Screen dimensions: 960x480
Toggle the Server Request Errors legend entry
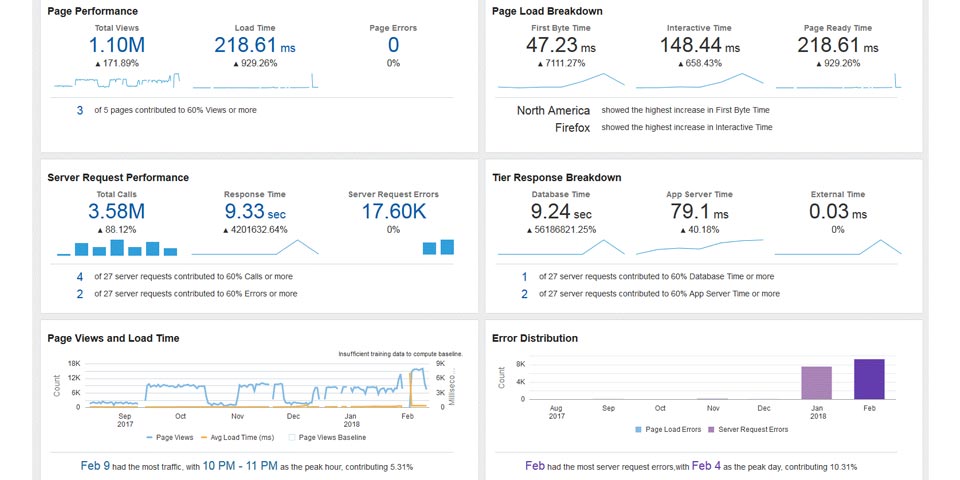[x=750, y=429]
